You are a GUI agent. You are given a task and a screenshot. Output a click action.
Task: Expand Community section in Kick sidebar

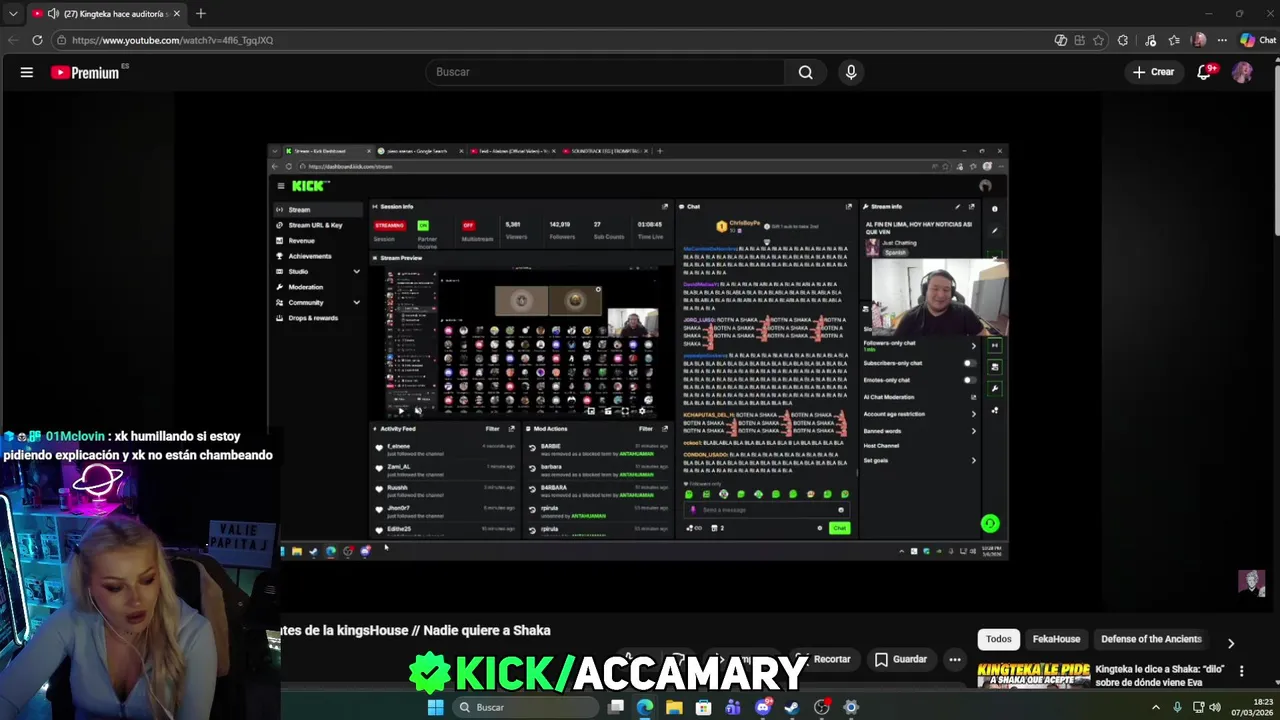coord(356,302)
